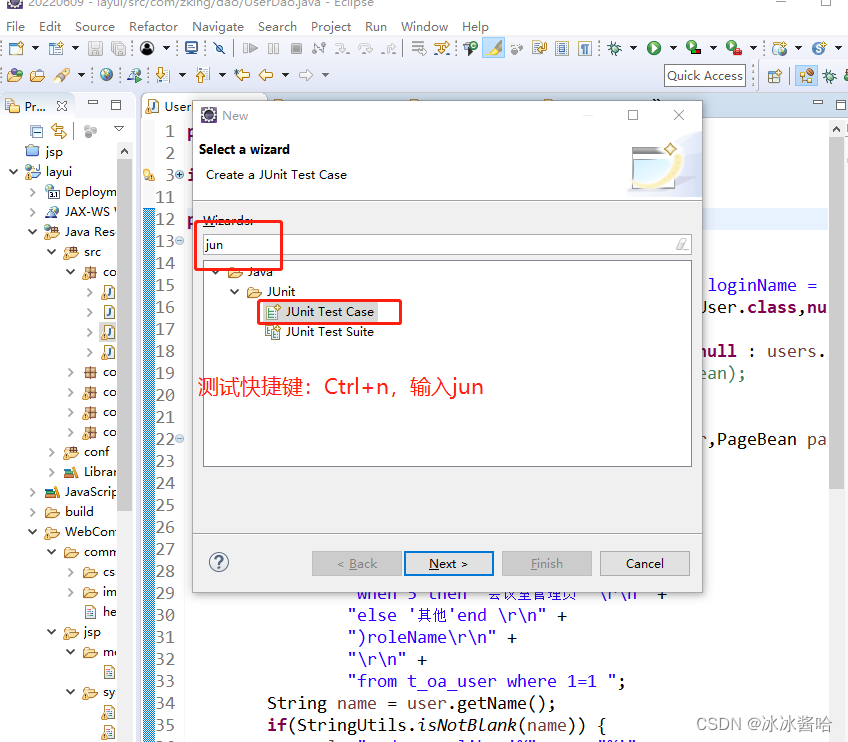Clear the wizard filter text

coord(682,244)
